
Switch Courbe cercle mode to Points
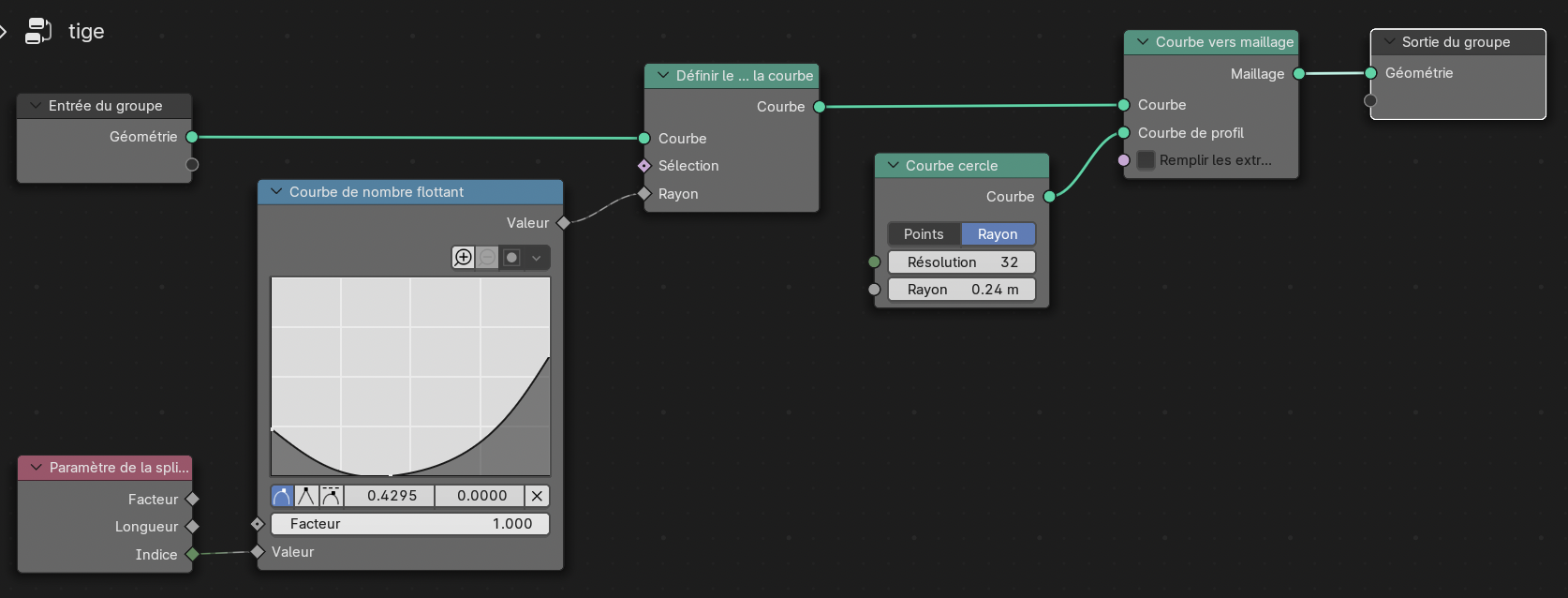[924, 234]
